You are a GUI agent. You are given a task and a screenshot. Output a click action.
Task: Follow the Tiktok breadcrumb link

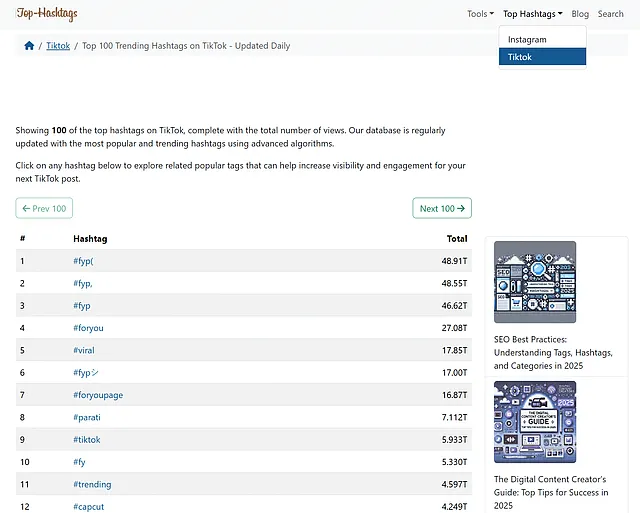[58, 46]
